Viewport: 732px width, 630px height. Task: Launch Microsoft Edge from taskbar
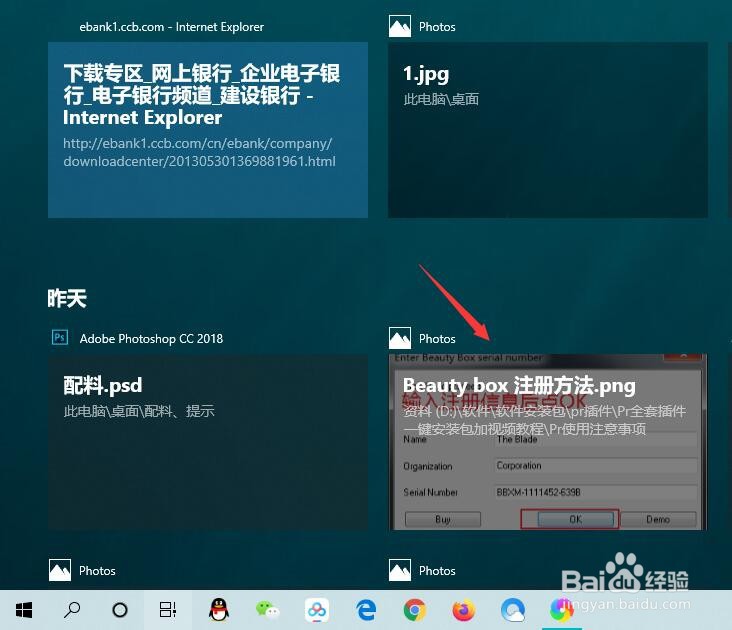click(x=366, y=610)
